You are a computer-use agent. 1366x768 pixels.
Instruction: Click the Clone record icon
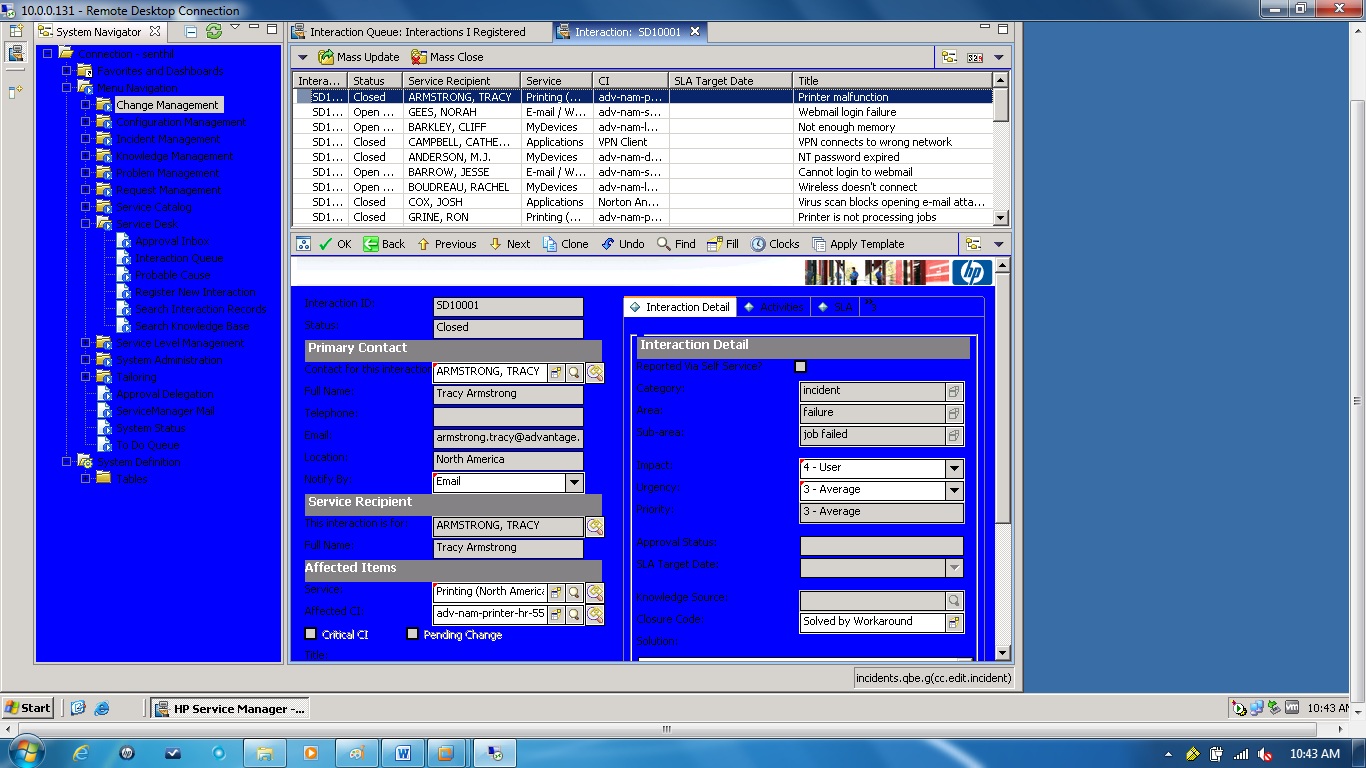tap(548, 243)
